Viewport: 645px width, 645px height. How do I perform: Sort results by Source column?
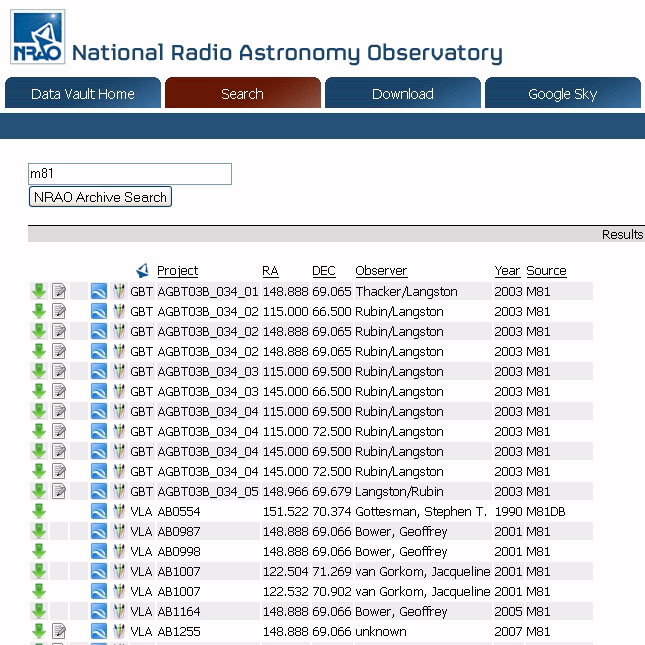coord(546,271)
